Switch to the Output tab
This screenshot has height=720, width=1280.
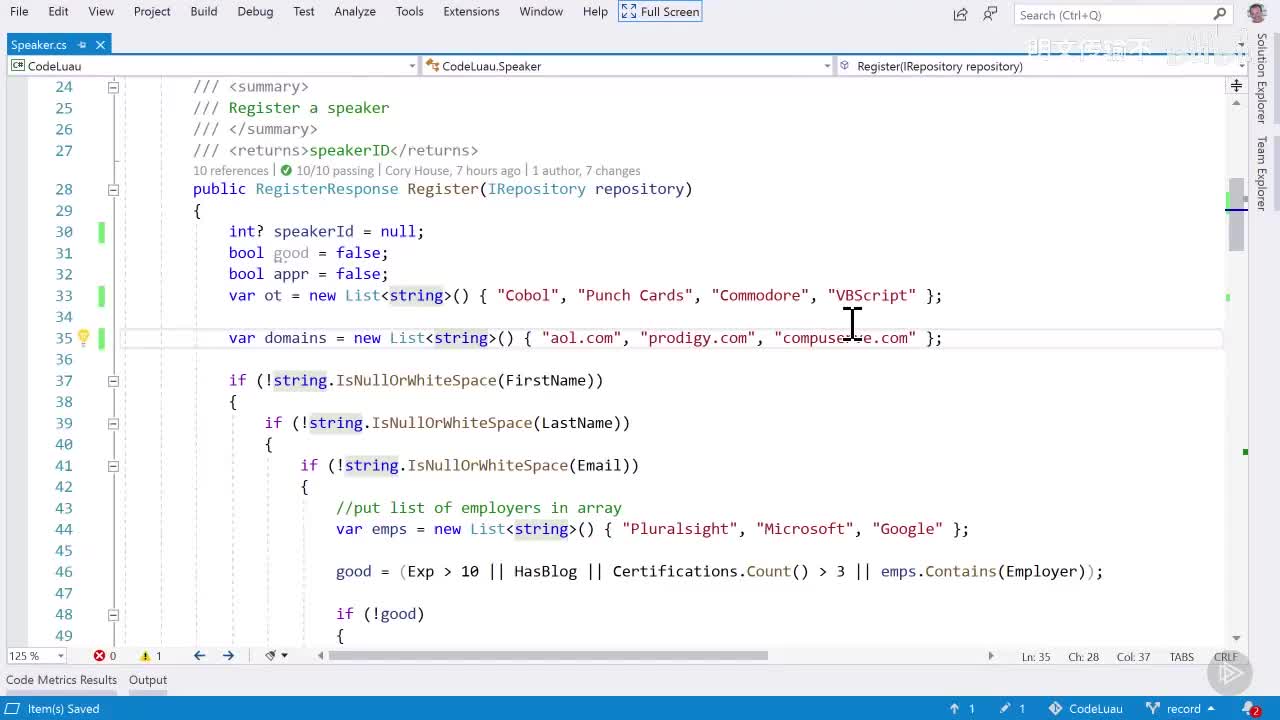point(147,680)
